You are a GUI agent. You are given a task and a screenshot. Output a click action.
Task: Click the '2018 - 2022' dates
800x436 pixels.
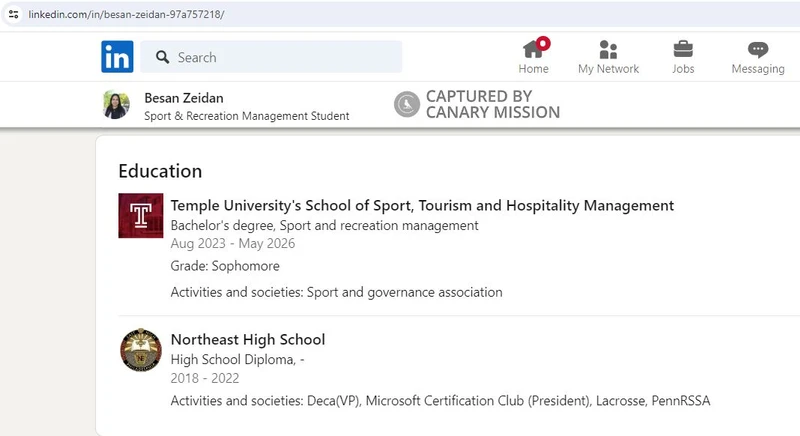click(x=205, y=378)
